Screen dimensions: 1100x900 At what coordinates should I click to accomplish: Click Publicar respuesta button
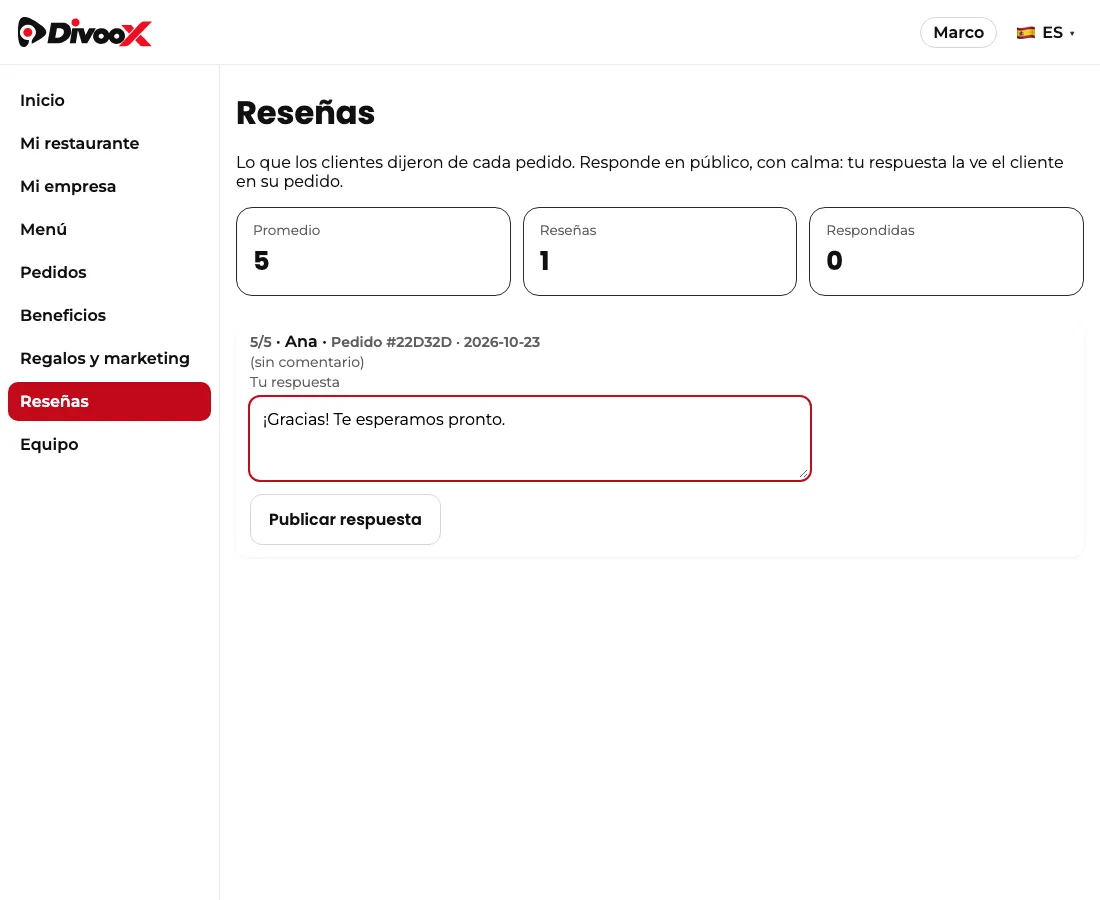point(345,519)
